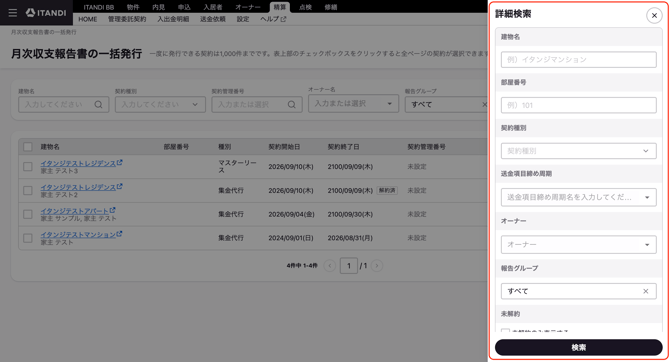
Task: Click the 2024/09/01(日) start date
Action: [x=291, y=238]
